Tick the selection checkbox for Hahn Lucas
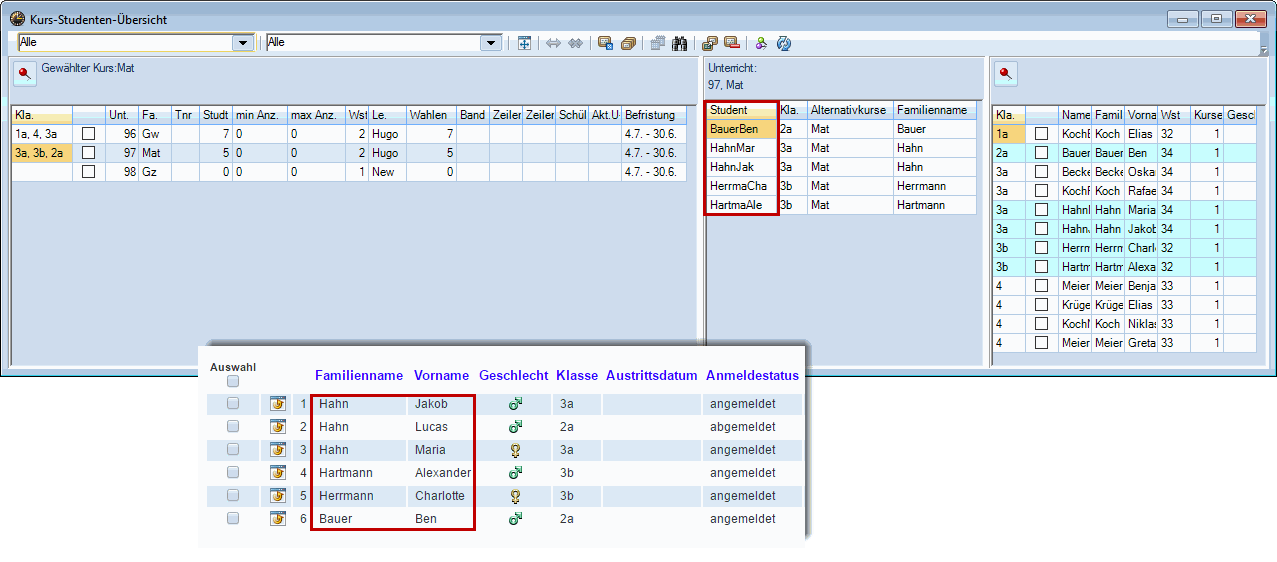Viewport: 1277px width, 562px height. point(233,427)
